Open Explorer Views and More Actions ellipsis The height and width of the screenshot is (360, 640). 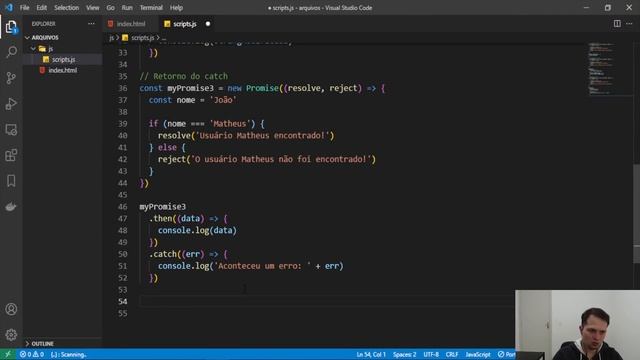(91, 24)
